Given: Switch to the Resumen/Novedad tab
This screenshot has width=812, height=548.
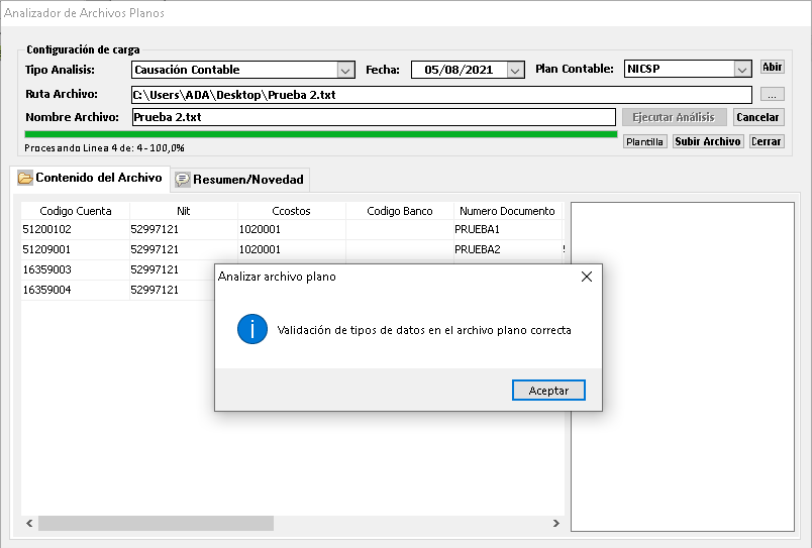Looking at the screenshot, I should (240, 179).
